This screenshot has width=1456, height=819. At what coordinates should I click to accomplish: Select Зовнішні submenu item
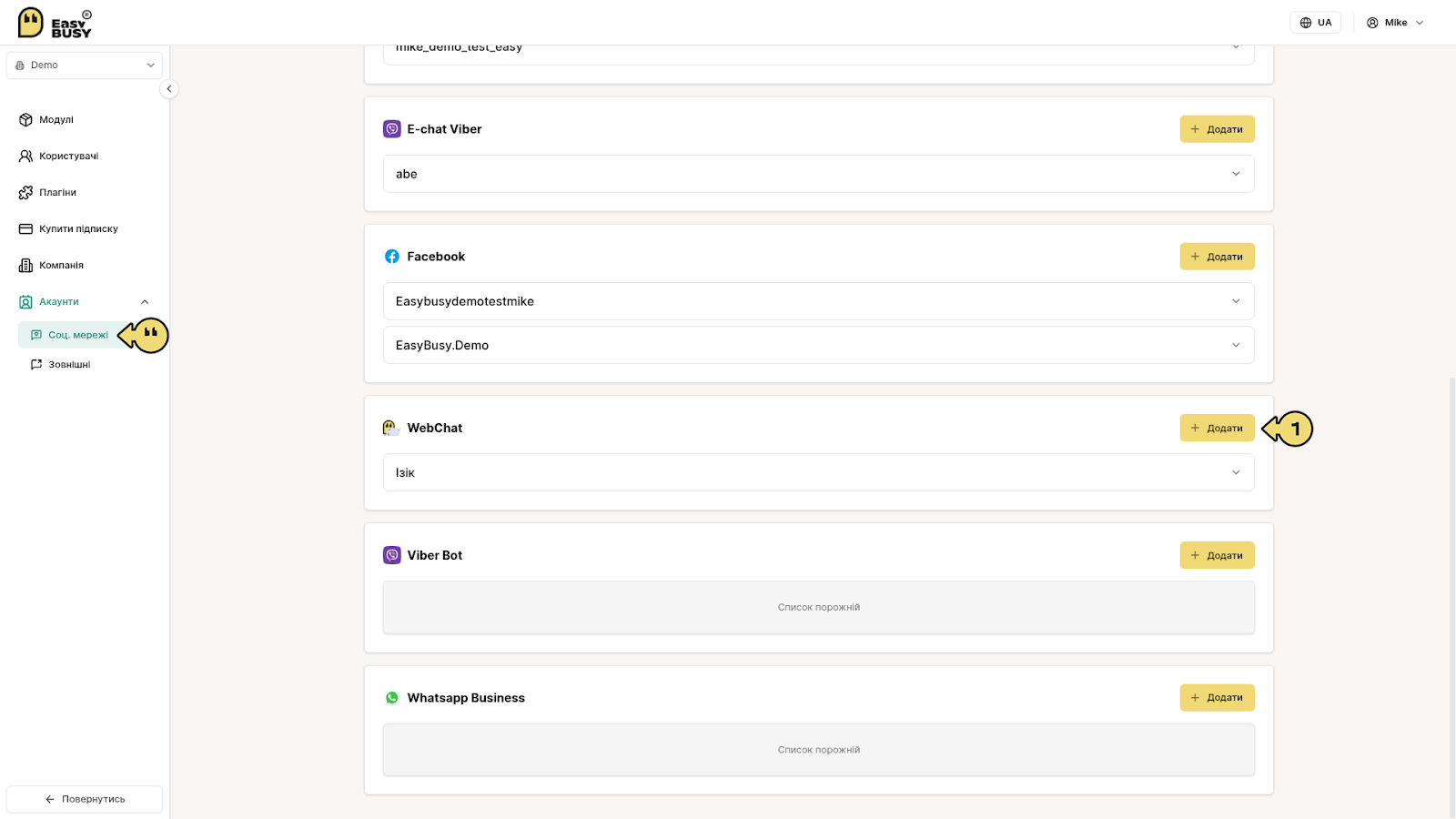69,364
